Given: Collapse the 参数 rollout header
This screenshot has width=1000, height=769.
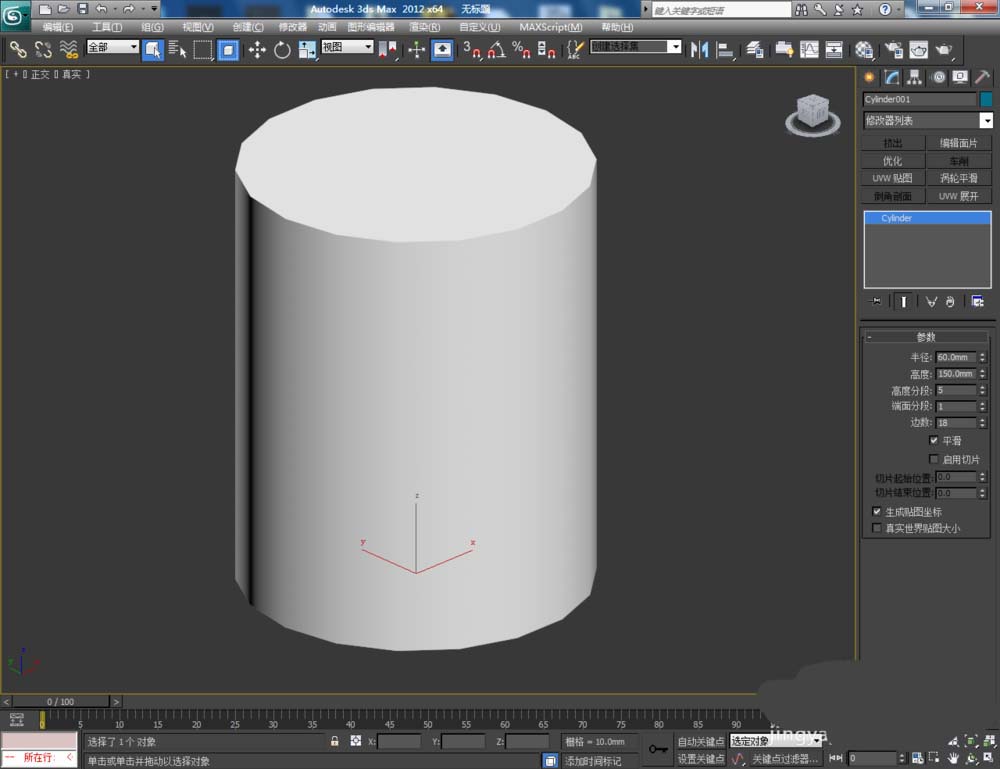Looking at the screenshot, I should tap(926, 337).
